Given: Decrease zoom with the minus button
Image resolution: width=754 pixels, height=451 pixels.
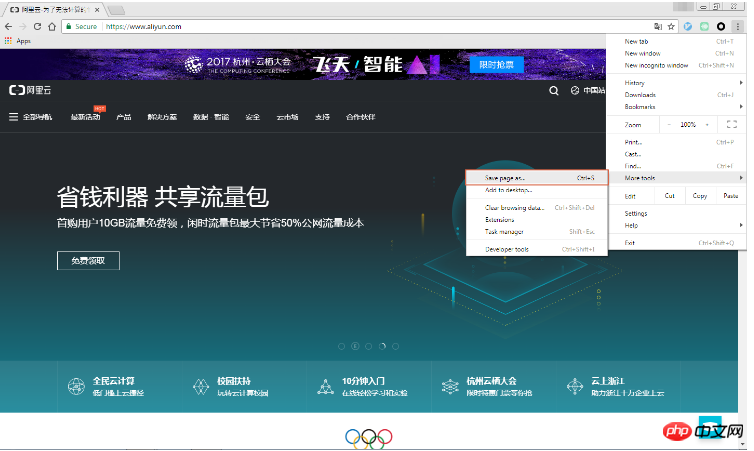Looking at the screenshot, I should (x=669, y=125).
